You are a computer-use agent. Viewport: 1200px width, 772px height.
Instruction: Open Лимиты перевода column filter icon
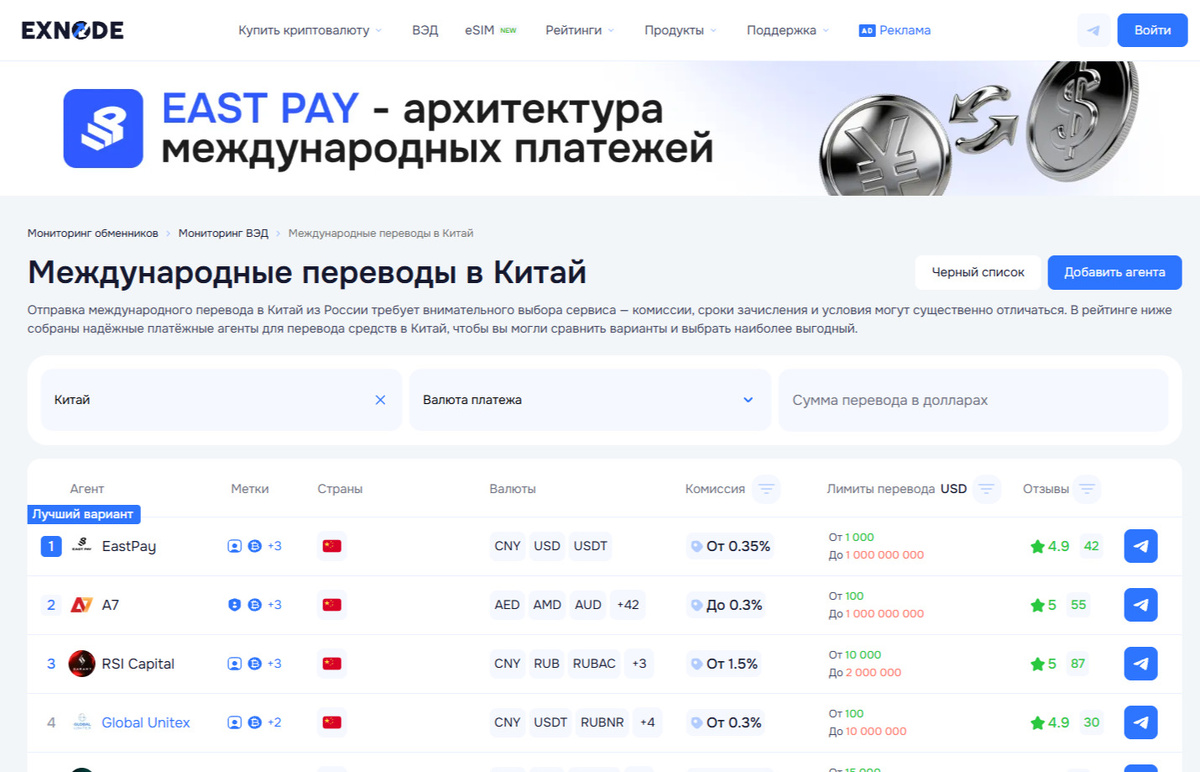point(986,489)
